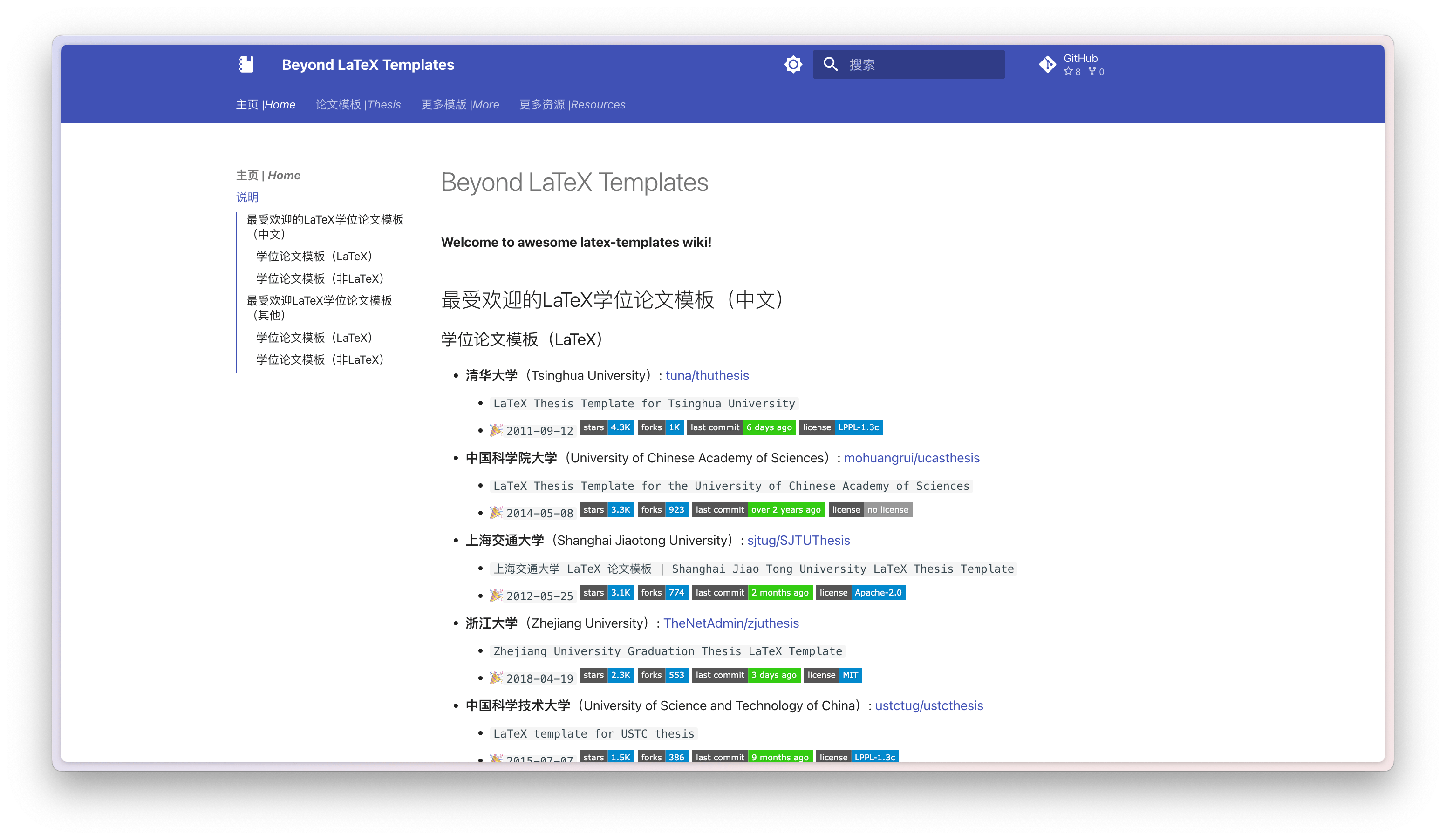Click the main heading 最受欢迎的LaTeX学位论文模板（中文）
This screenshot has width=1446, height=840.
(612, 299)
